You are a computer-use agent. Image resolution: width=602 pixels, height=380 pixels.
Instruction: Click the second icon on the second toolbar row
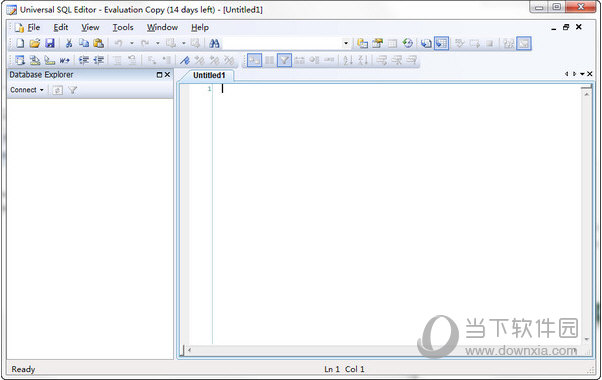click(35, 60)
